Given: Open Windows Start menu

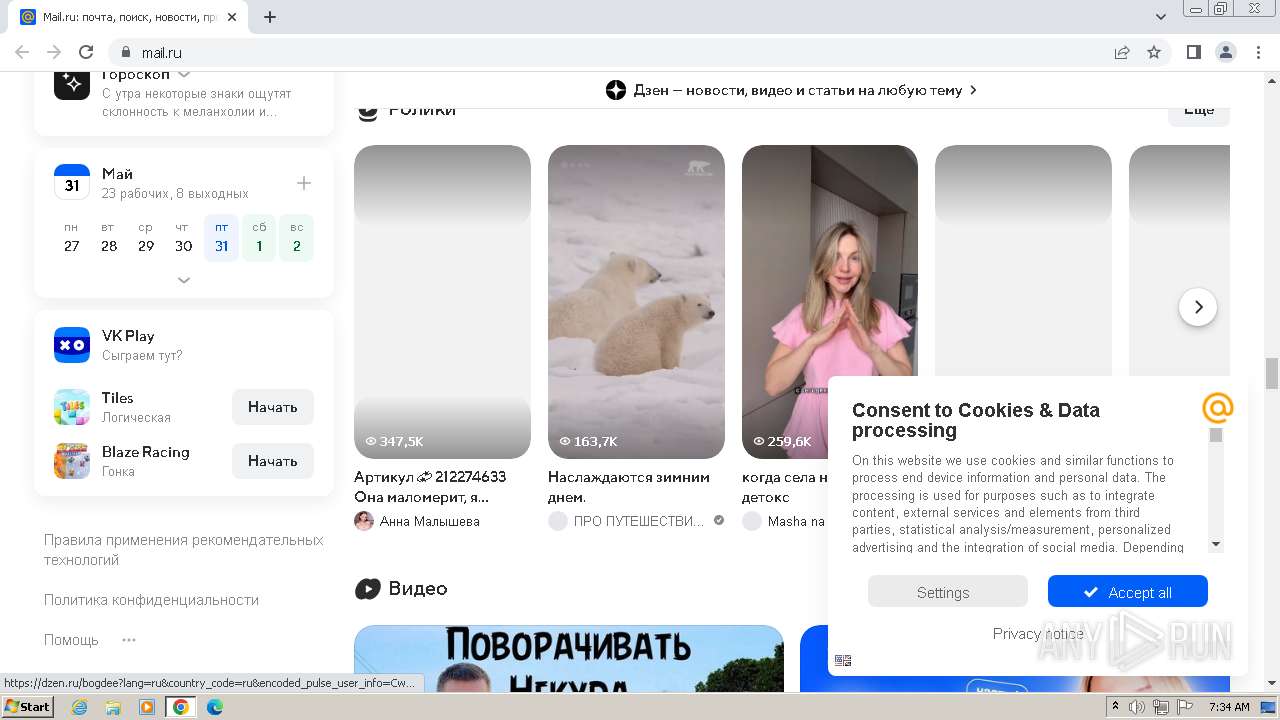Looking at the screenshot, I should pos(27,707).
